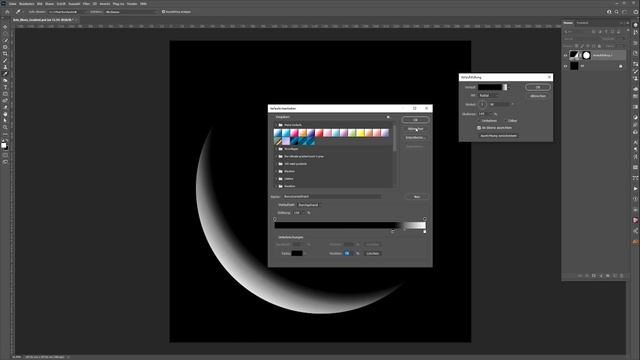640x360 pixels.
Task: Open the Glättung percentage dropdown arrow
Action: point(304,213)
